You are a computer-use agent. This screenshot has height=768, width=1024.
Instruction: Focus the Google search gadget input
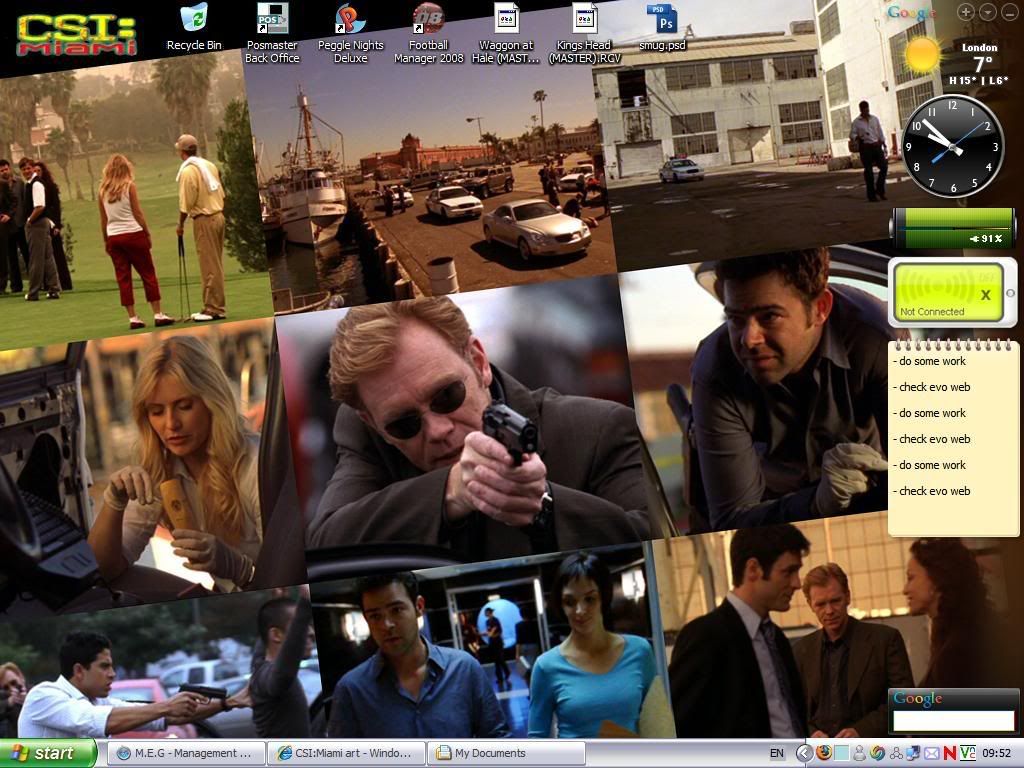tap(953, 720)
